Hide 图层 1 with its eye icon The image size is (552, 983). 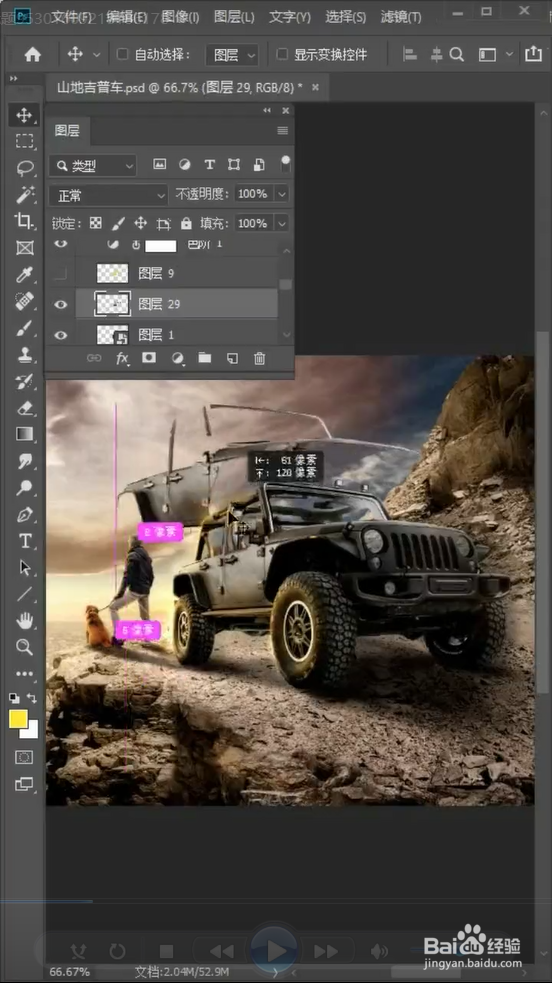tap(60, 335)
